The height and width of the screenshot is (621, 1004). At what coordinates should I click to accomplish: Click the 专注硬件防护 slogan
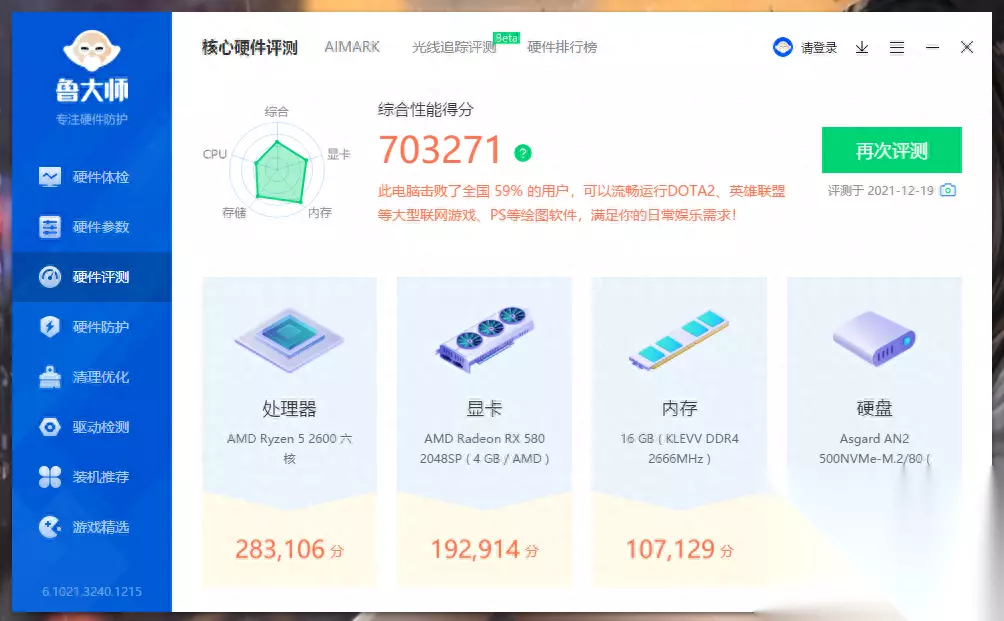click(92, 120)
